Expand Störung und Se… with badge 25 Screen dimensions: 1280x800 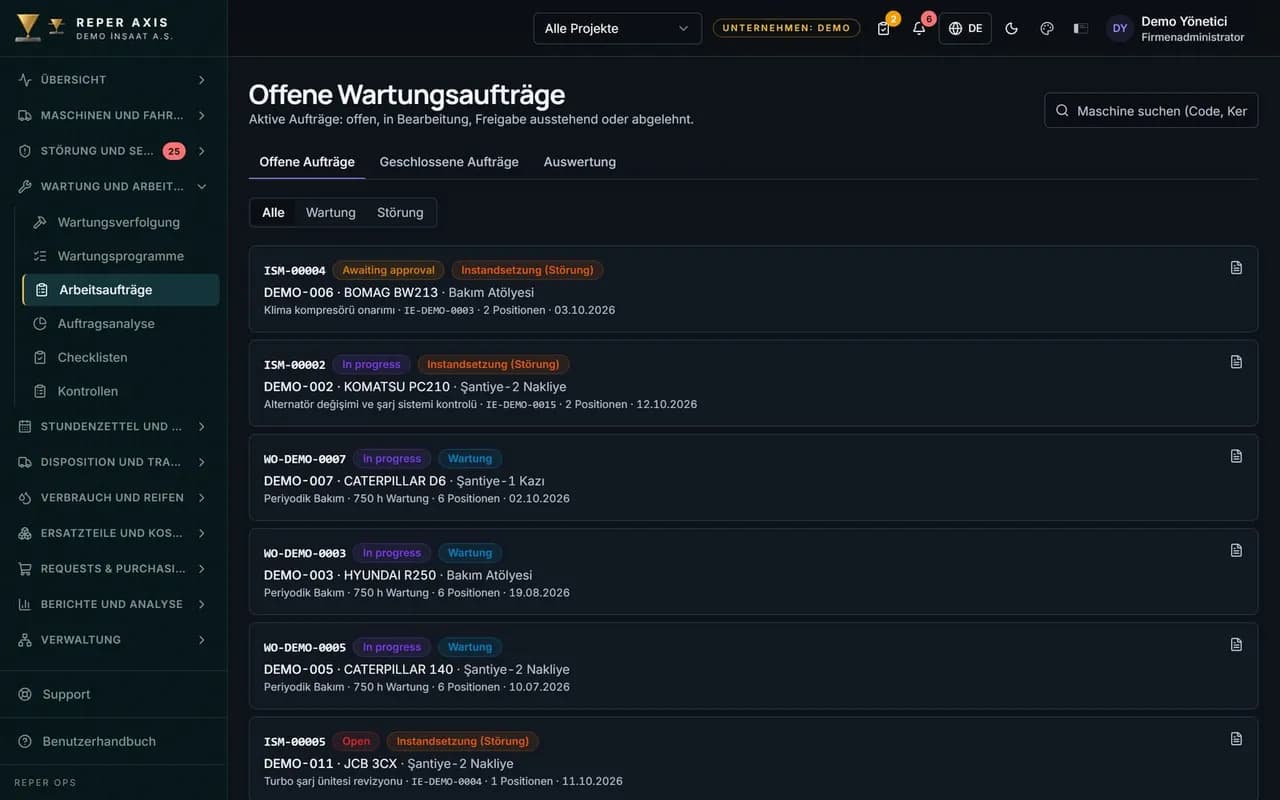coord(113,151)
